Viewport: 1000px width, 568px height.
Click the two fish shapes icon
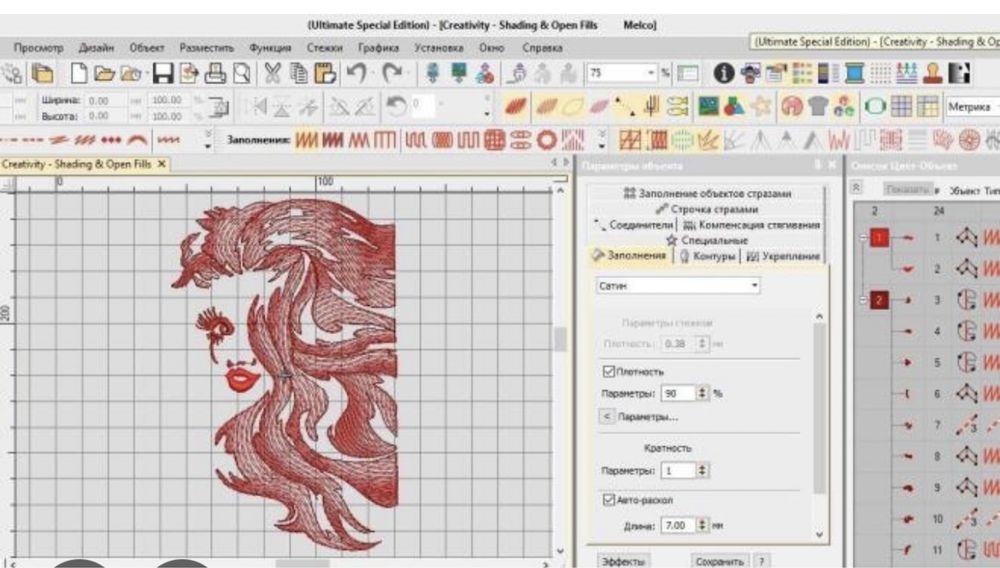pos(677,106)
